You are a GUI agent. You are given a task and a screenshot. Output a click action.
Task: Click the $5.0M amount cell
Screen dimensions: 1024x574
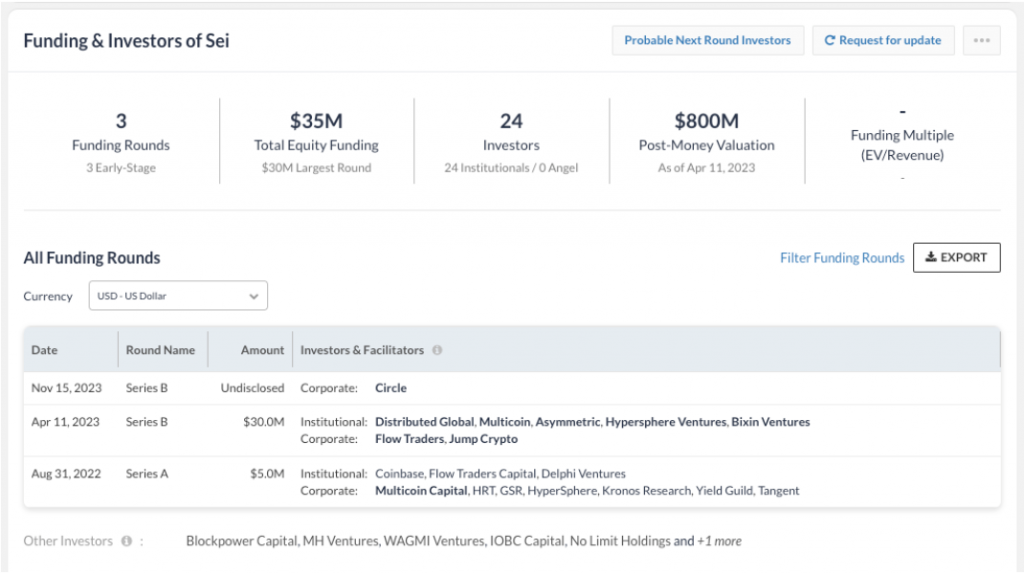coord(267,473)
